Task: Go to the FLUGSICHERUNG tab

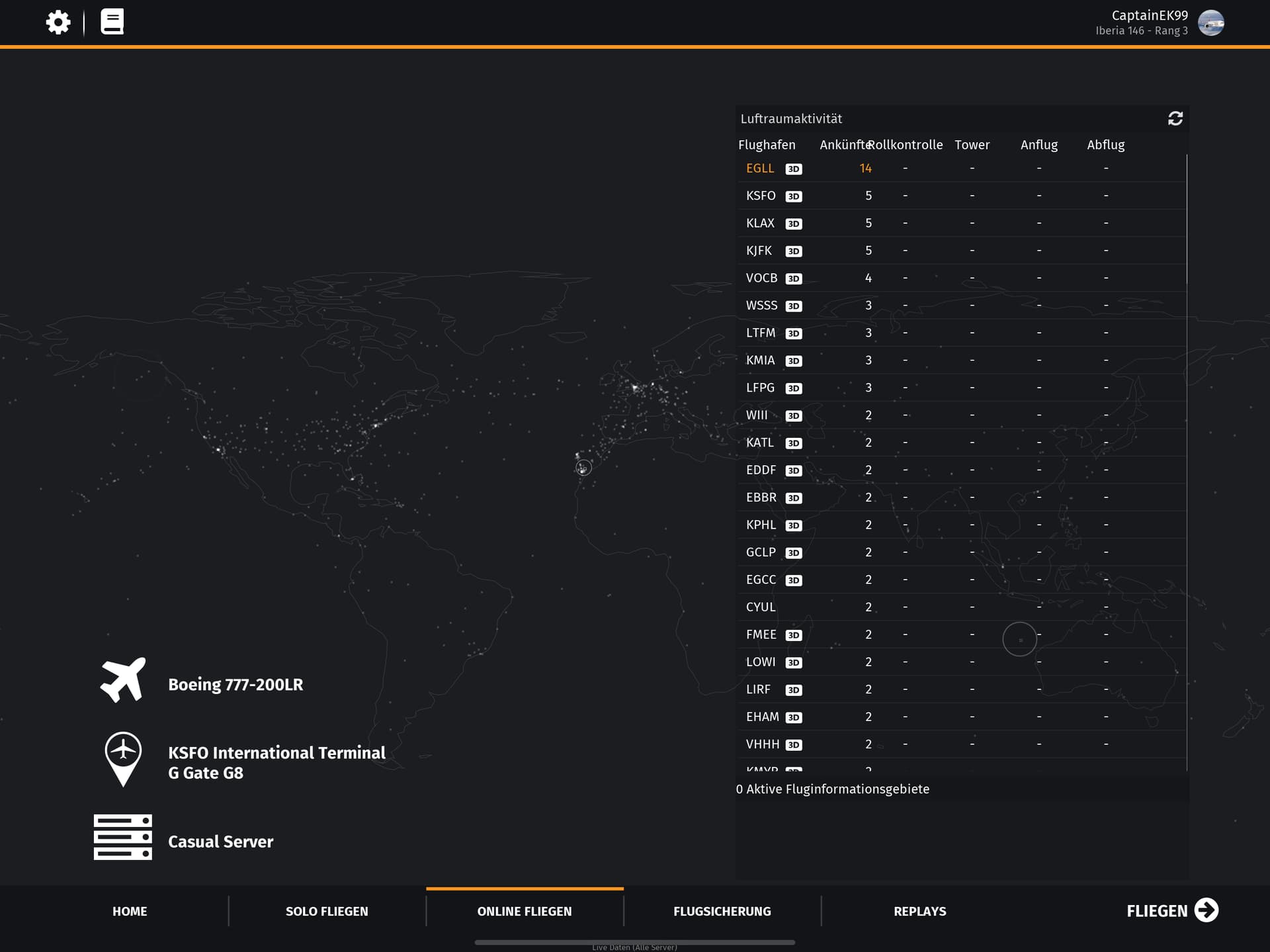Action: [x=722, y=911]
